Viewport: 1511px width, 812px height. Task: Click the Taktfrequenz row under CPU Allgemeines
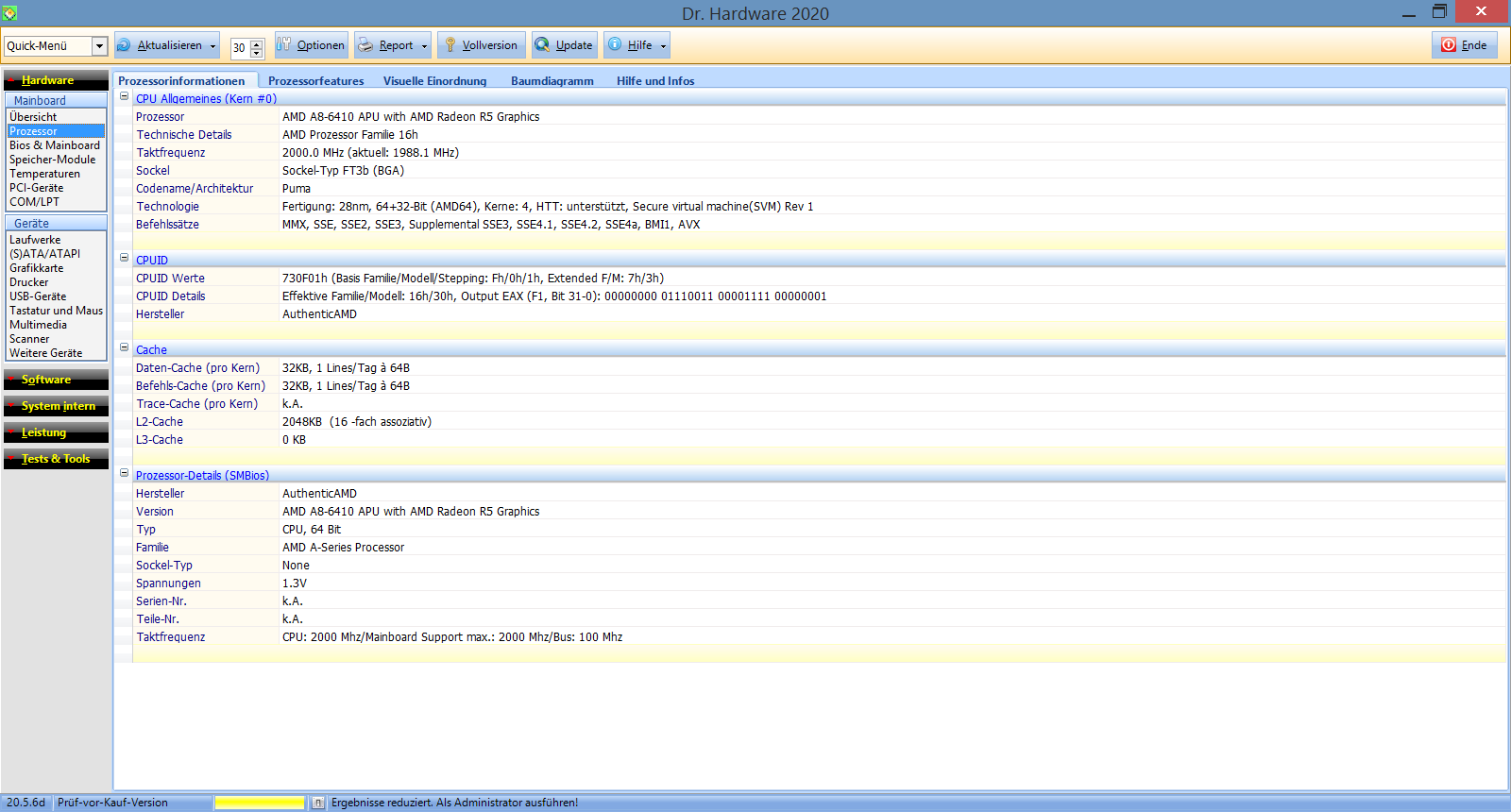(x=818, y=153)
